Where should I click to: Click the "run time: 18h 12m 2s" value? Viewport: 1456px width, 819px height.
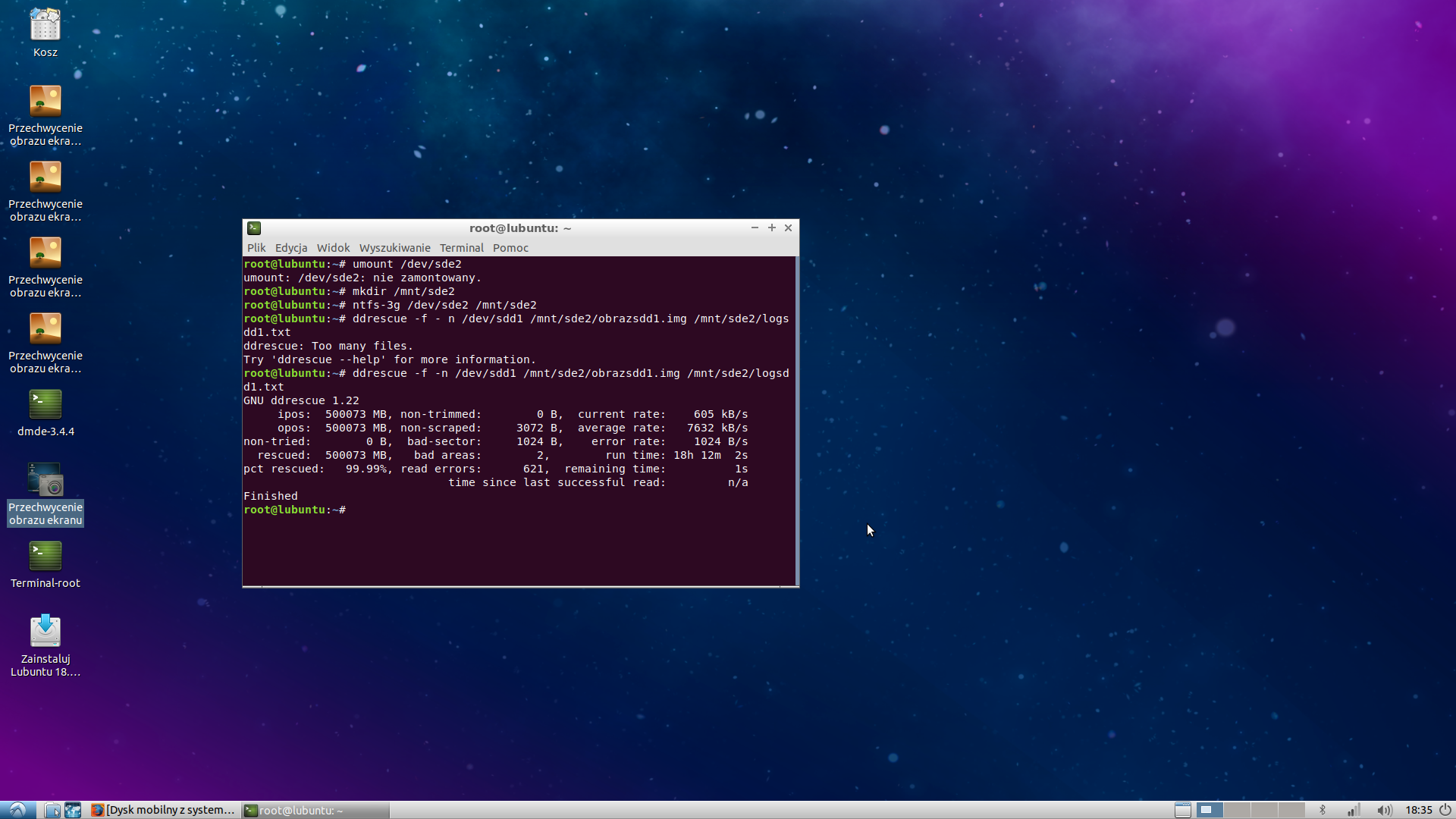[x=676, y=455]
